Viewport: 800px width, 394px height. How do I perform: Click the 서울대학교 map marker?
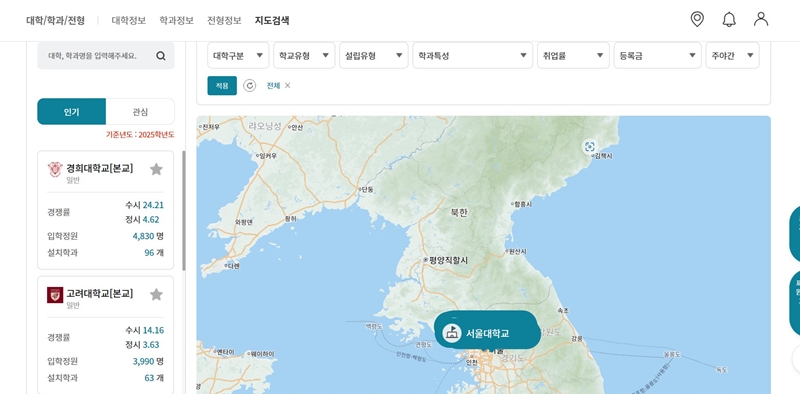point(487,330)
